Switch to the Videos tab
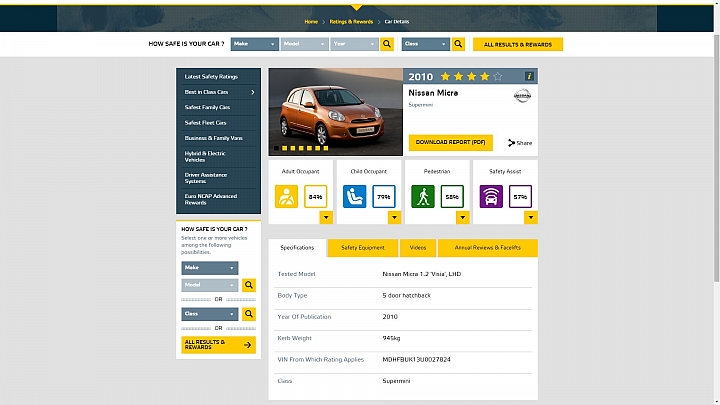Image resolution: width=720 pixels, height=405 pixels. tap(418, 248)
